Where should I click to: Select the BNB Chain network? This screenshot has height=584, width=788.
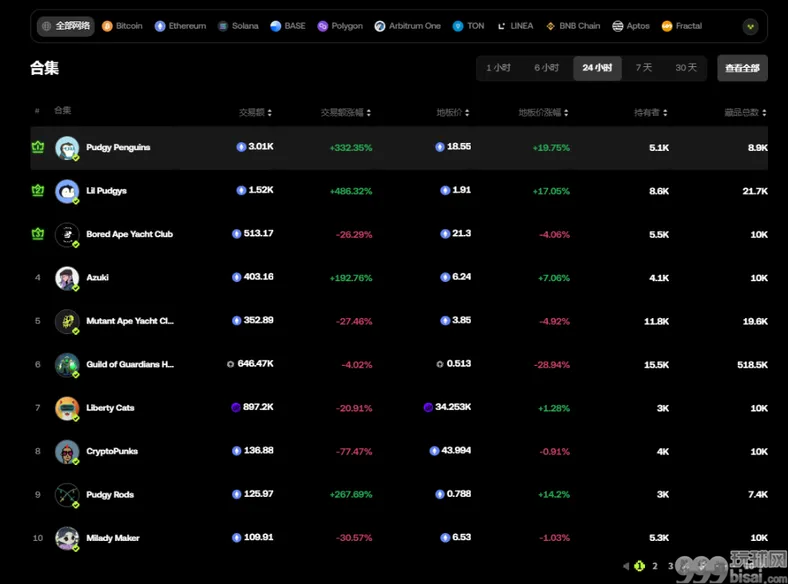coord(573,26)
